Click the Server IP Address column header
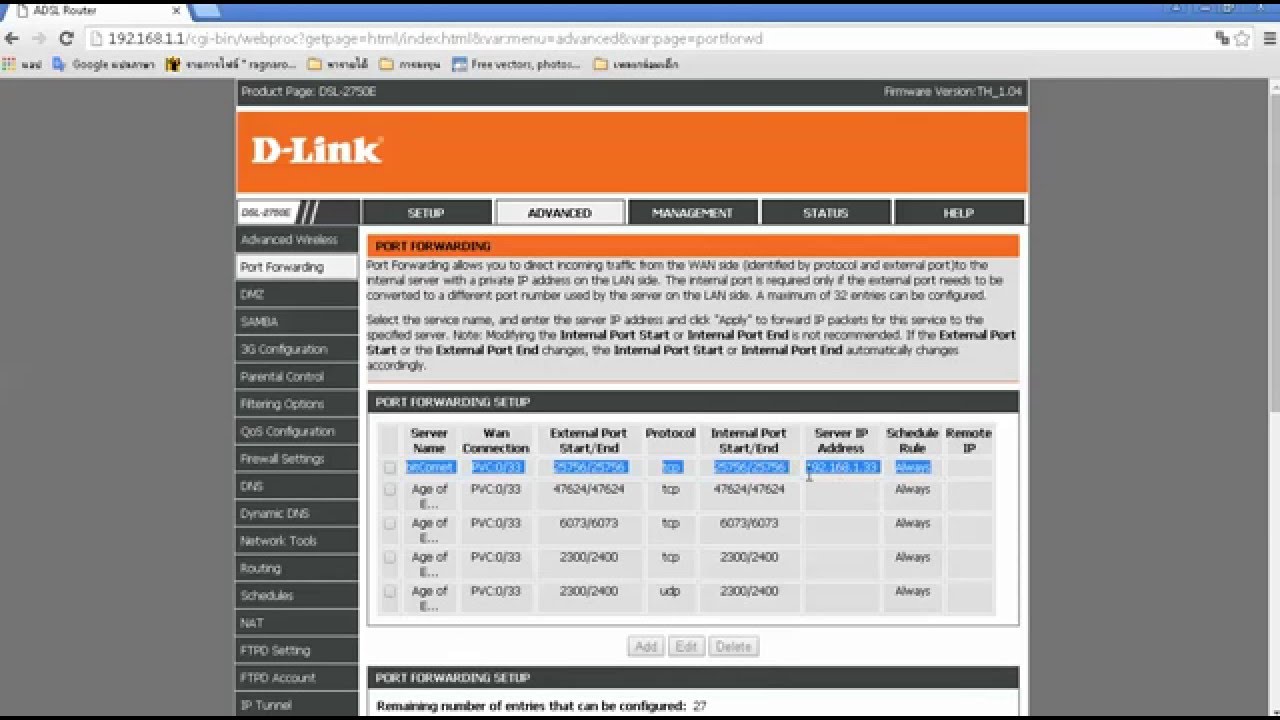 [841, 440]
